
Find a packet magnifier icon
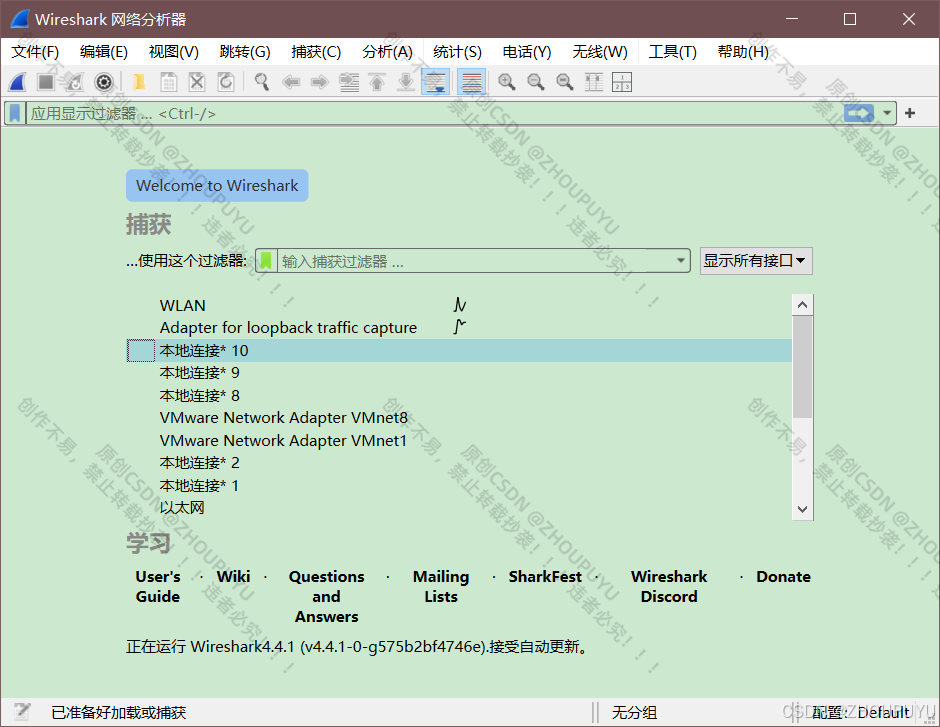point(261,82)
